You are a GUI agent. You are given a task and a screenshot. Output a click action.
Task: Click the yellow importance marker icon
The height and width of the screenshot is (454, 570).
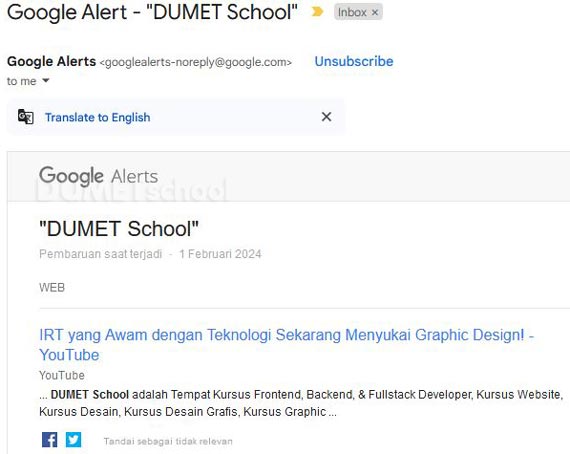[317, 12]
